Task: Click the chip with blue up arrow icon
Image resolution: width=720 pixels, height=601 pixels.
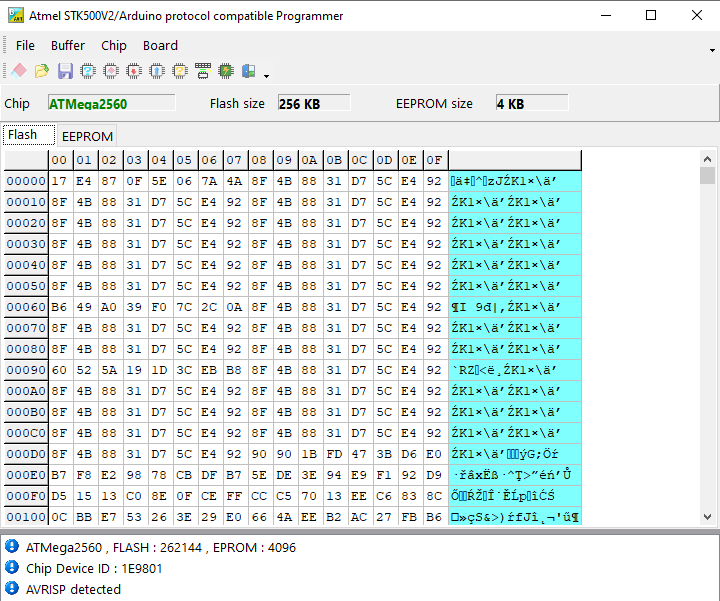Action: point(157,71)
